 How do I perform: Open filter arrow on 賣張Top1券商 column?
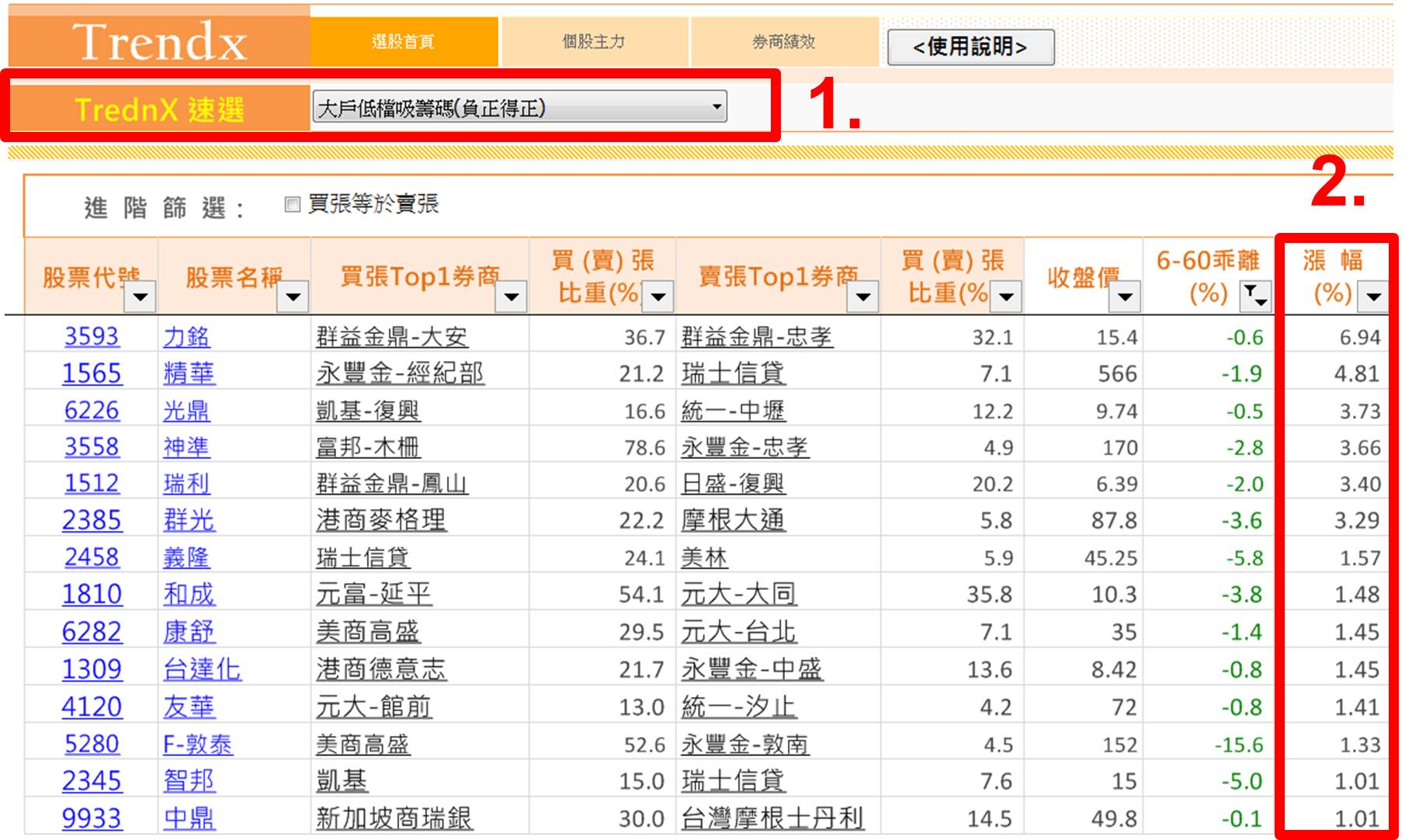click(x=862, y=297)
